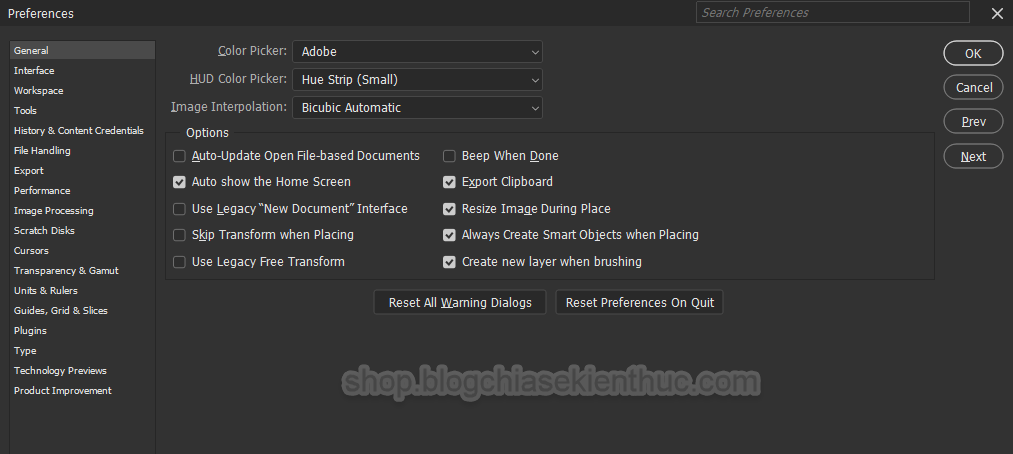
Task: Select the Interface category
Action: pyautogui.click(x=34, y=70)
